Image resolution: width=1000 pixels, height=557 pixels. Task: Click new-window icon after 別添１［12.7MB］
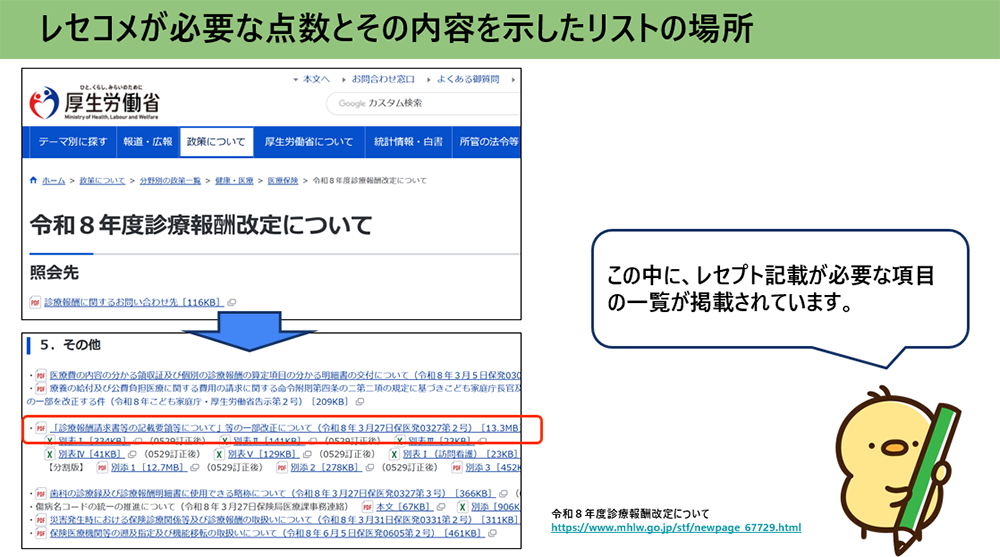tap(195, 468)
